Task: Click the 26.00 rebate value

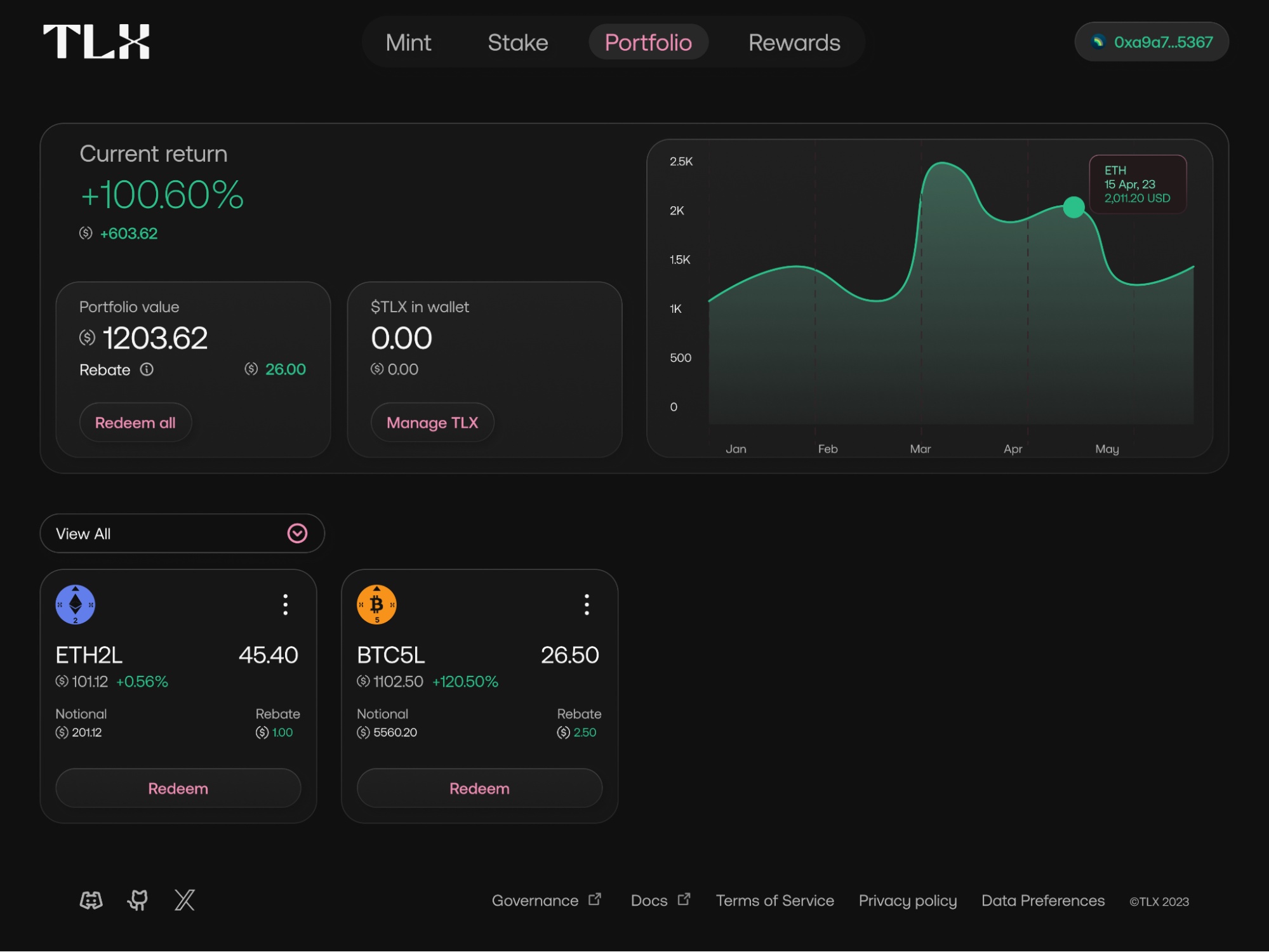Action: tap(286, 369)
